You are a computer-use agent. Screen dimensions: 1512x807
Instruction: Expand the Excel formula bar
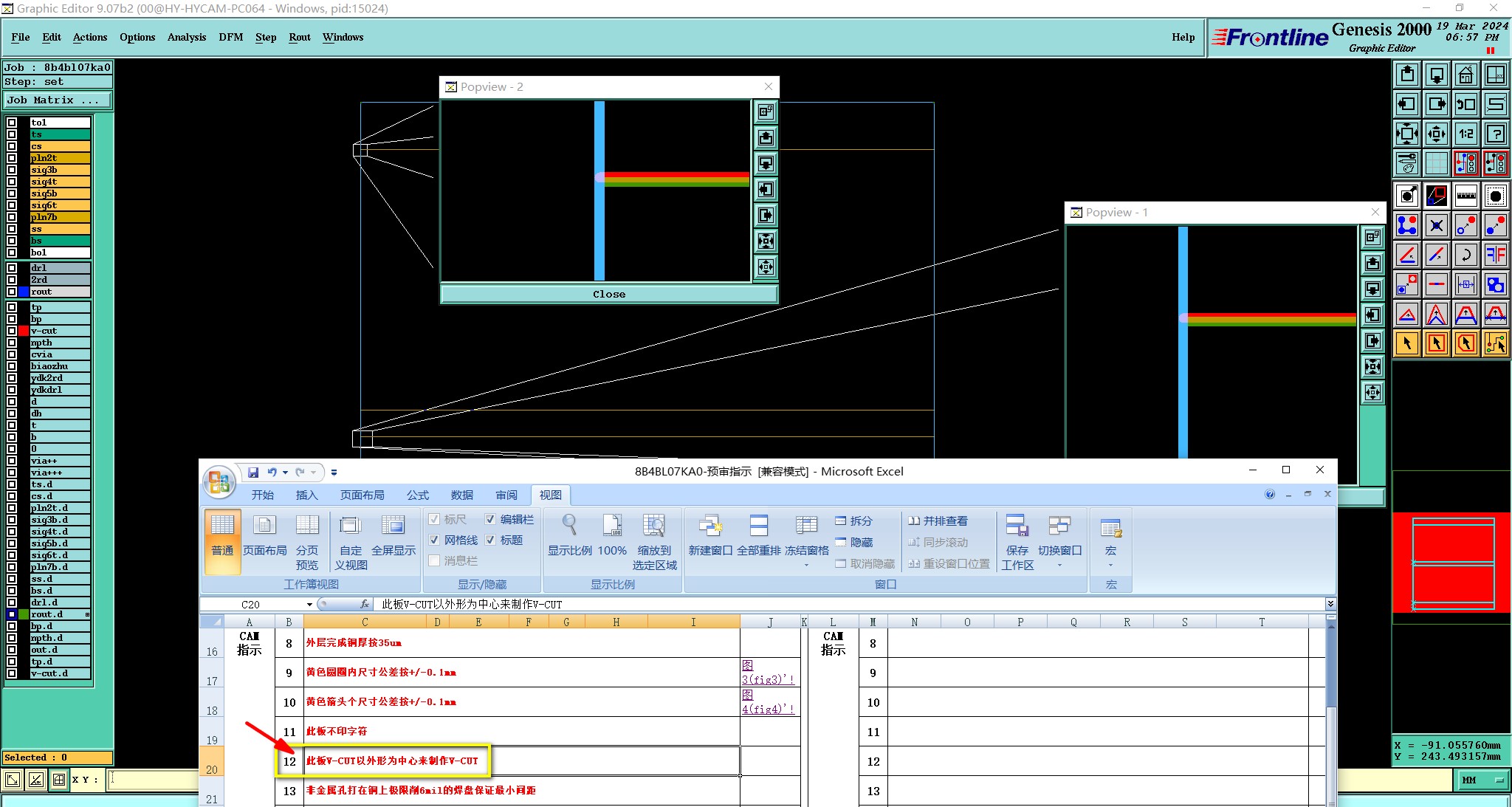tap(1330, 604)
